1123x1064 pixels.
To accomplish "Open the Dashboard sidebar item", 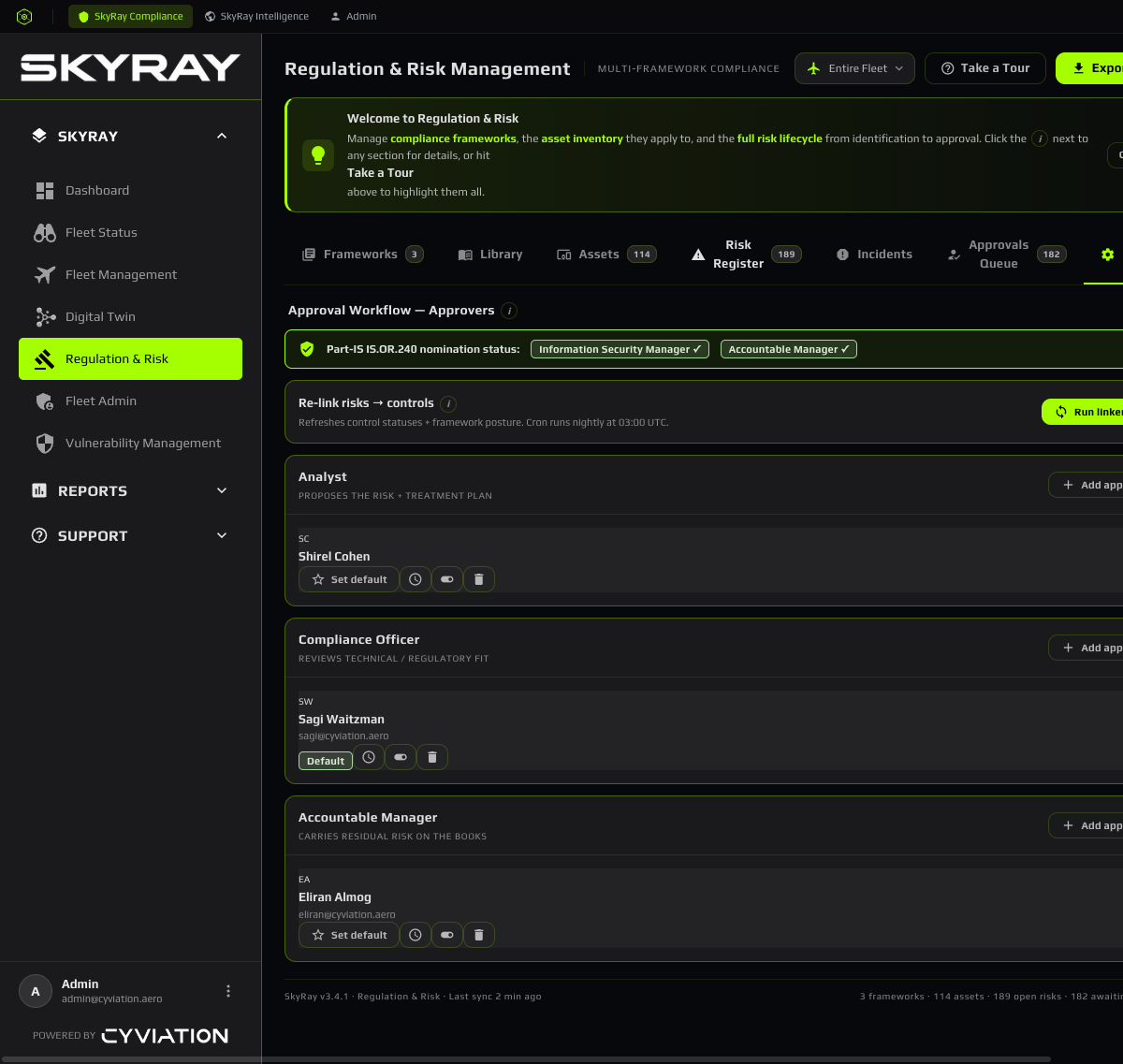I will click(130, 190).
